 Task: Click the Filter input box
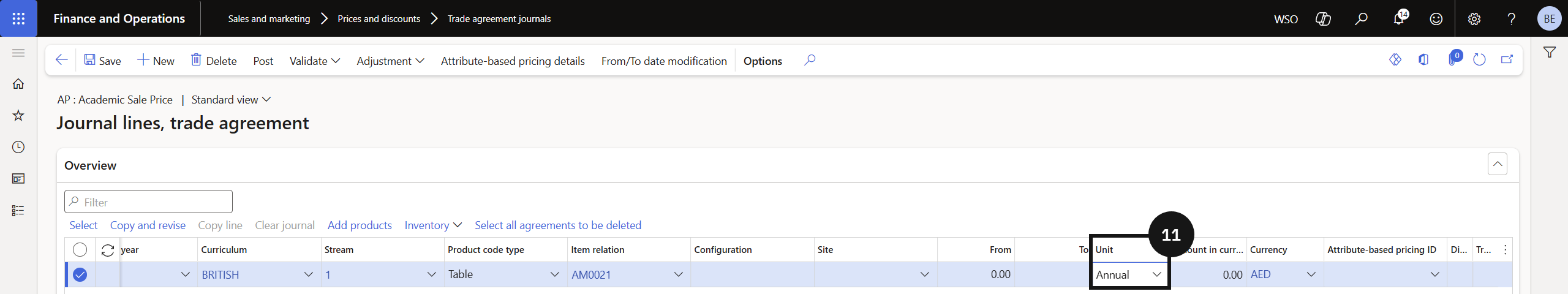[148, 202]
